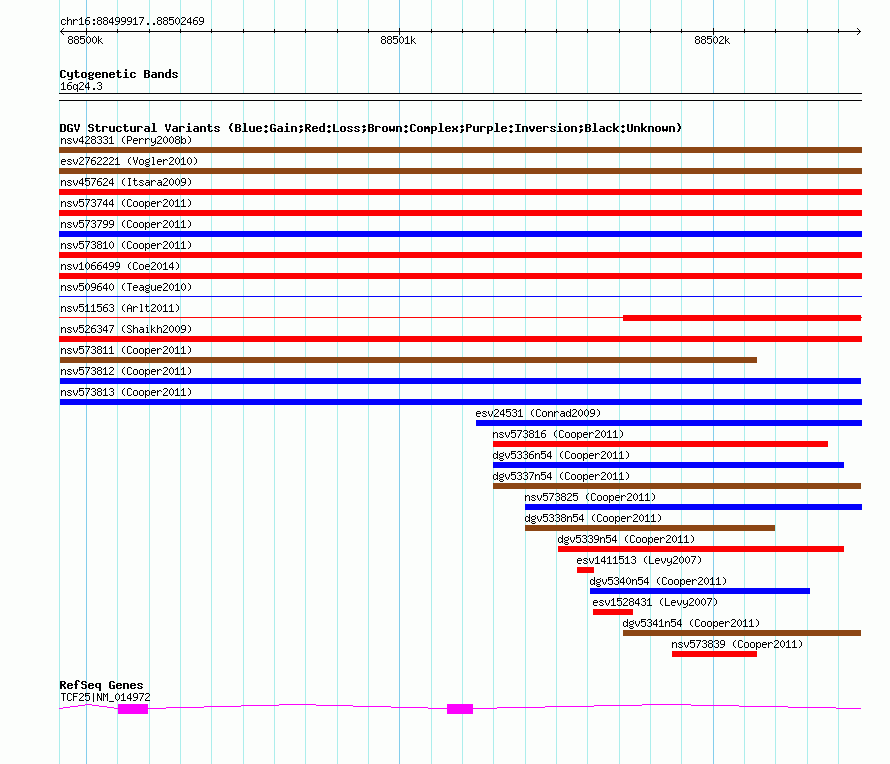The height and width of the screenshot is (764, 890).
Task: Click nsv526347 (Shaikh2009) label
Action: (126, 329)
